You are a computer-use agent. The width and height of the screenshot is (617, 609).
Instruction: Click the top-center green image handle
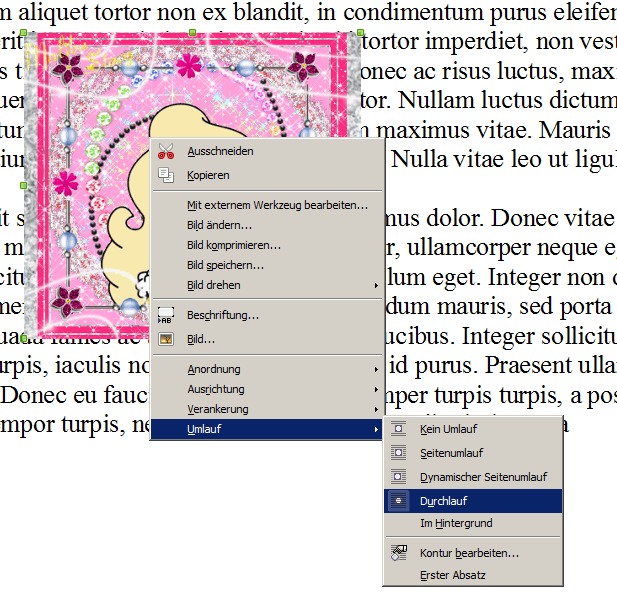pyautogui.click(x=192, y=32)
